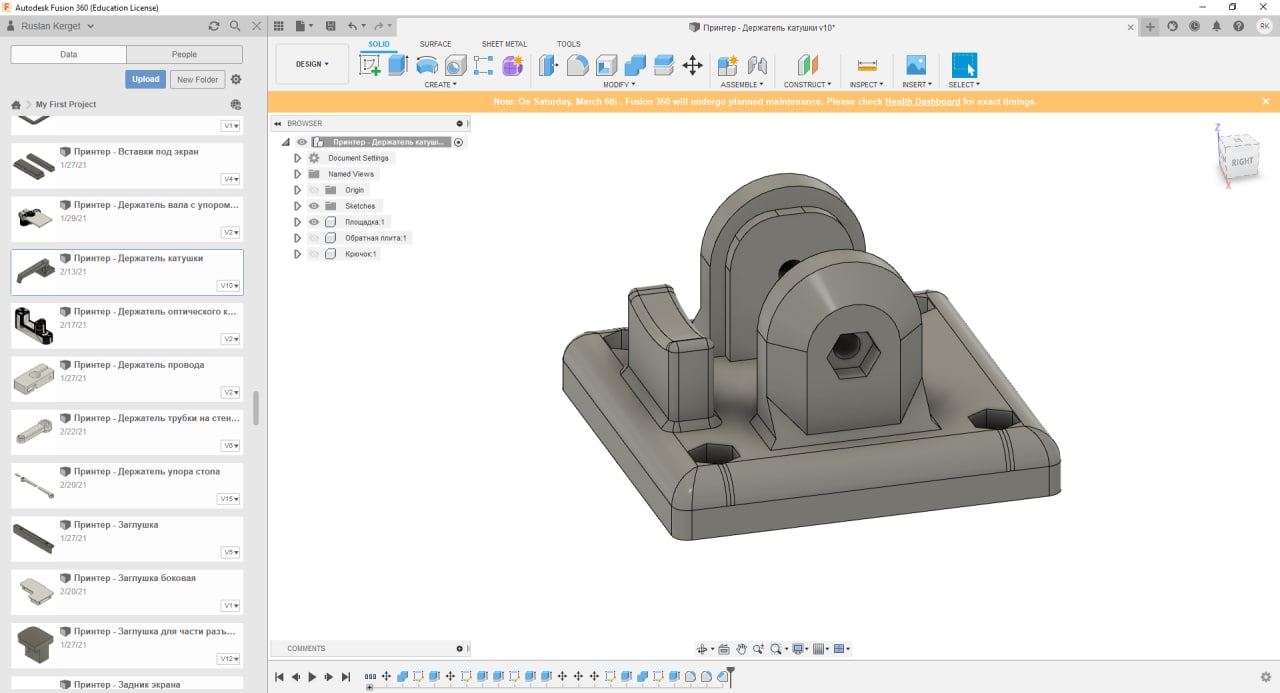Toggle visibility of the Origin folder
Viewport: 1280px width, 693px height.
pyautogui.click(x=313, y=190)
